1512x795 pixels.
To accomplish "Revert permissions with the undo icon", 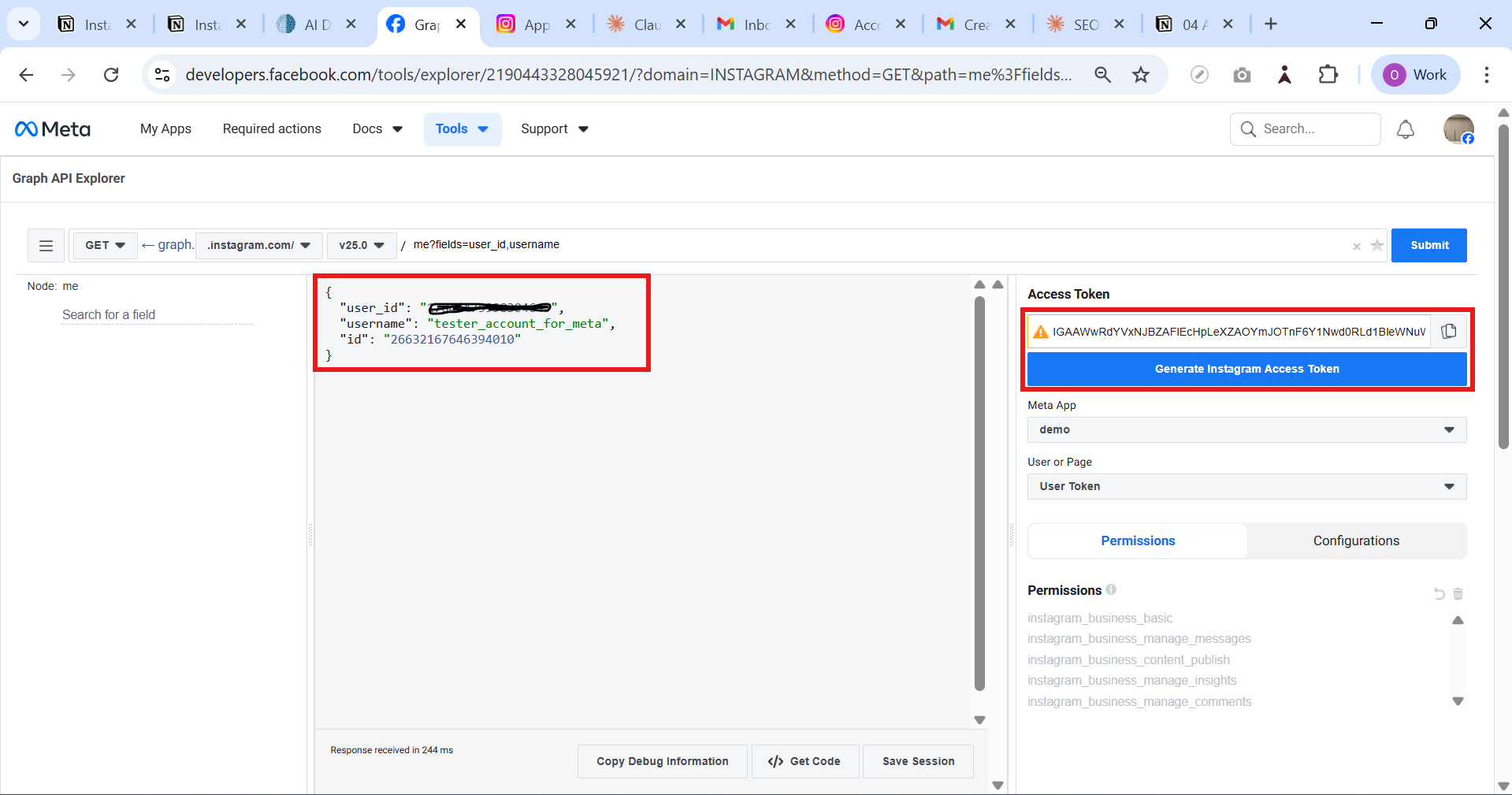I will tap(1440, 594).
